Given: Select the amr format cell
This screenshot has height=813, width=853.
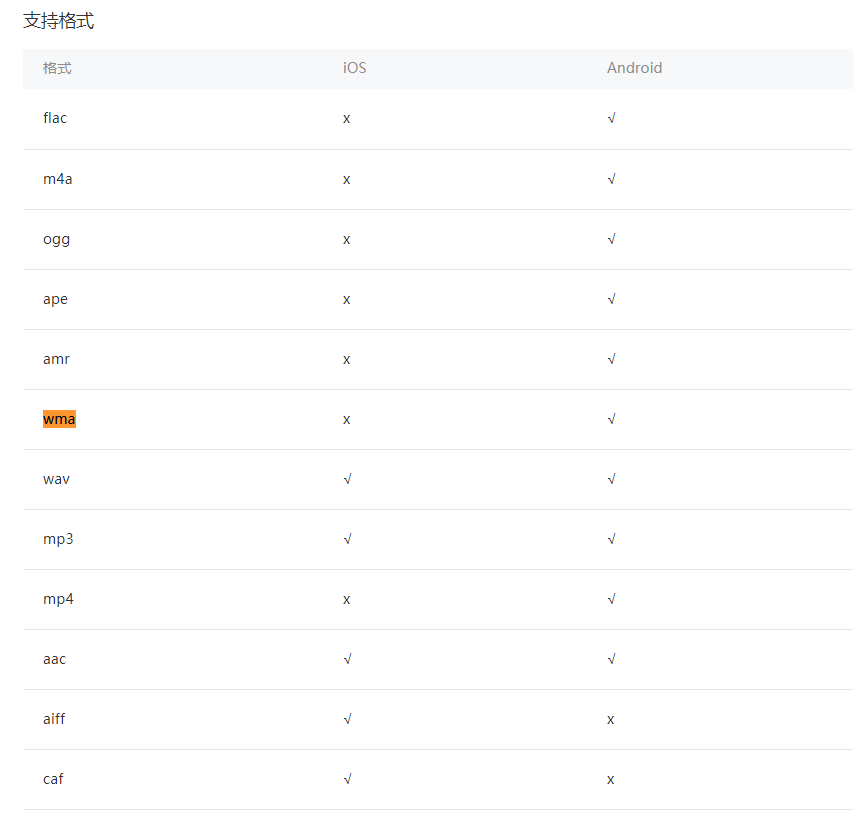Looking at the screenshot, I should click(57, 359).
